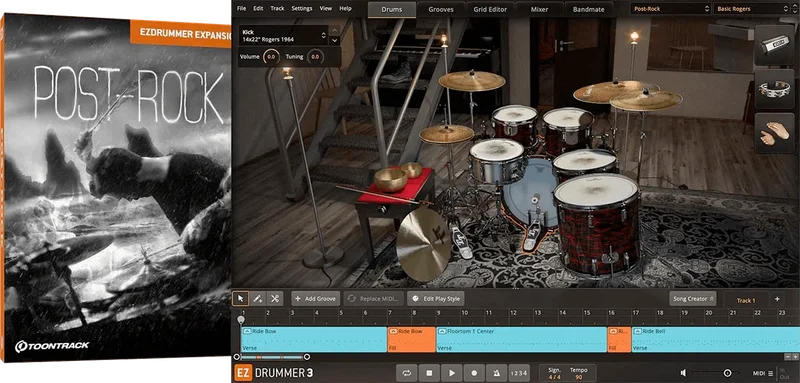
Task: Click the stop button
Action: (429, 373)
